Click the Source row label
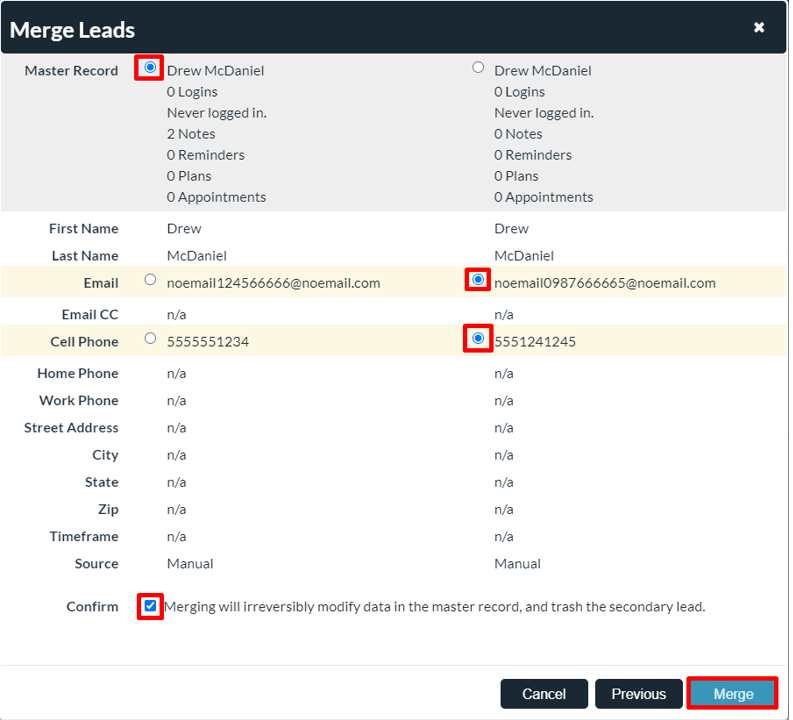The image size is (793, 720). pyautogui.click(x=96, y=564)
